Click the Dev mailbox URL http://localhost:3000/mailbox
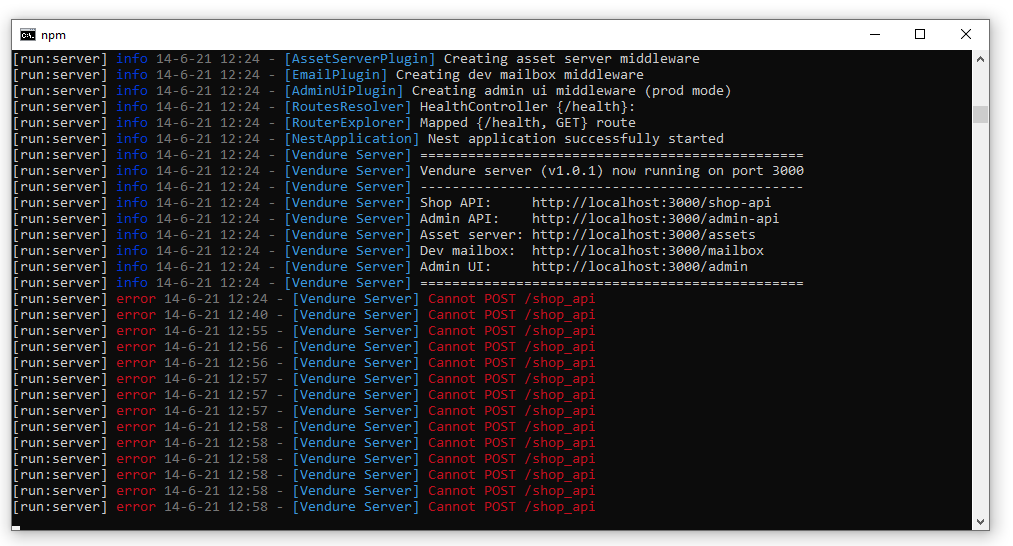 click(x=647, y=251)
